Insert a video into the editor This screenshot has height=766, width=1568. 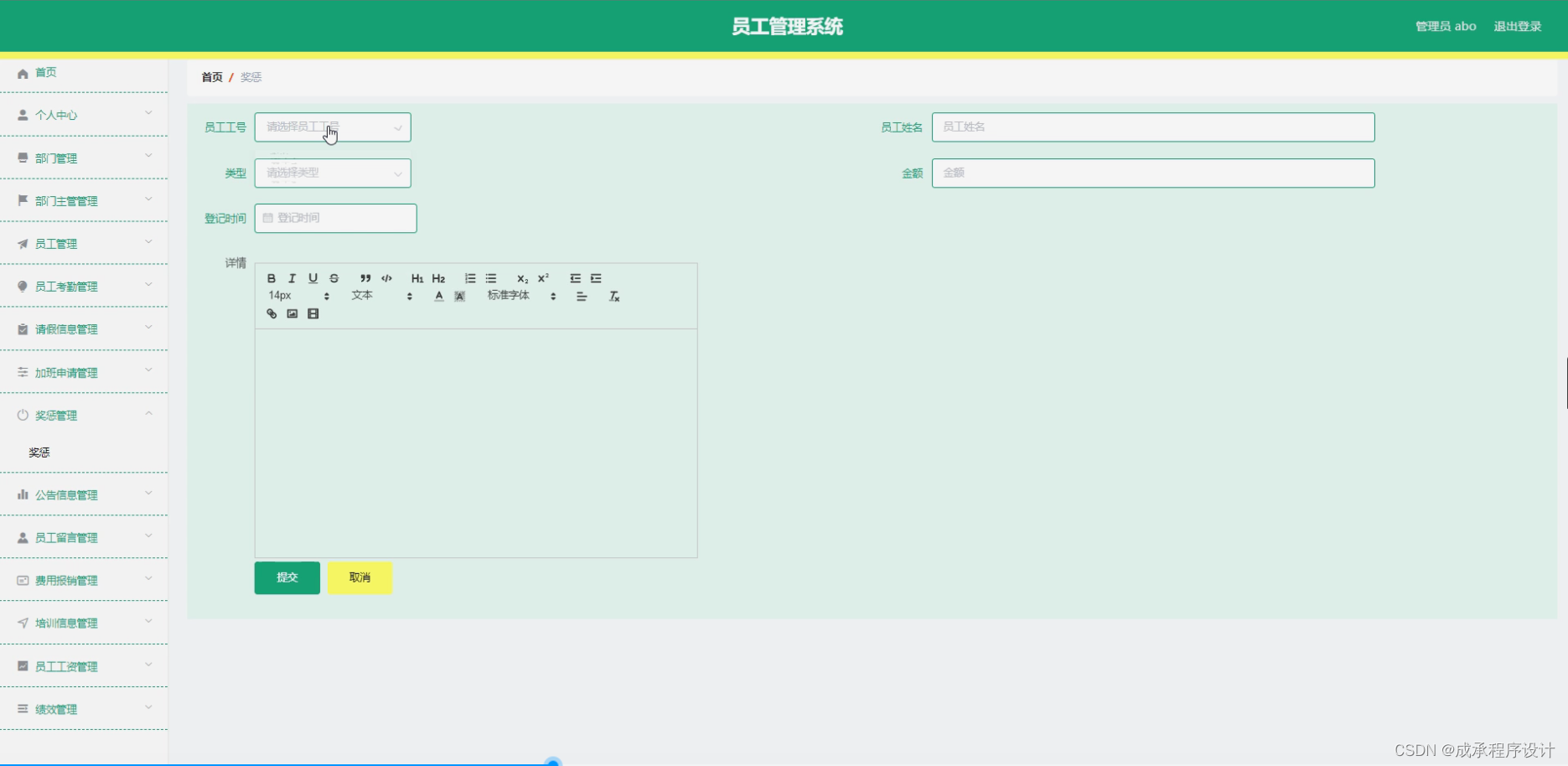point(313,313)
